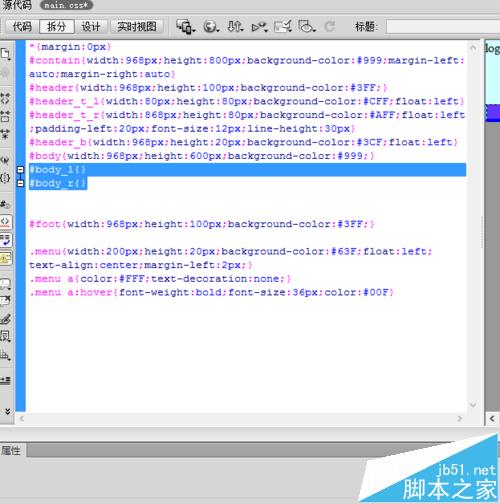
Task: Click the auto;margin-right:auto} line
Action: [x=102, y=74]
